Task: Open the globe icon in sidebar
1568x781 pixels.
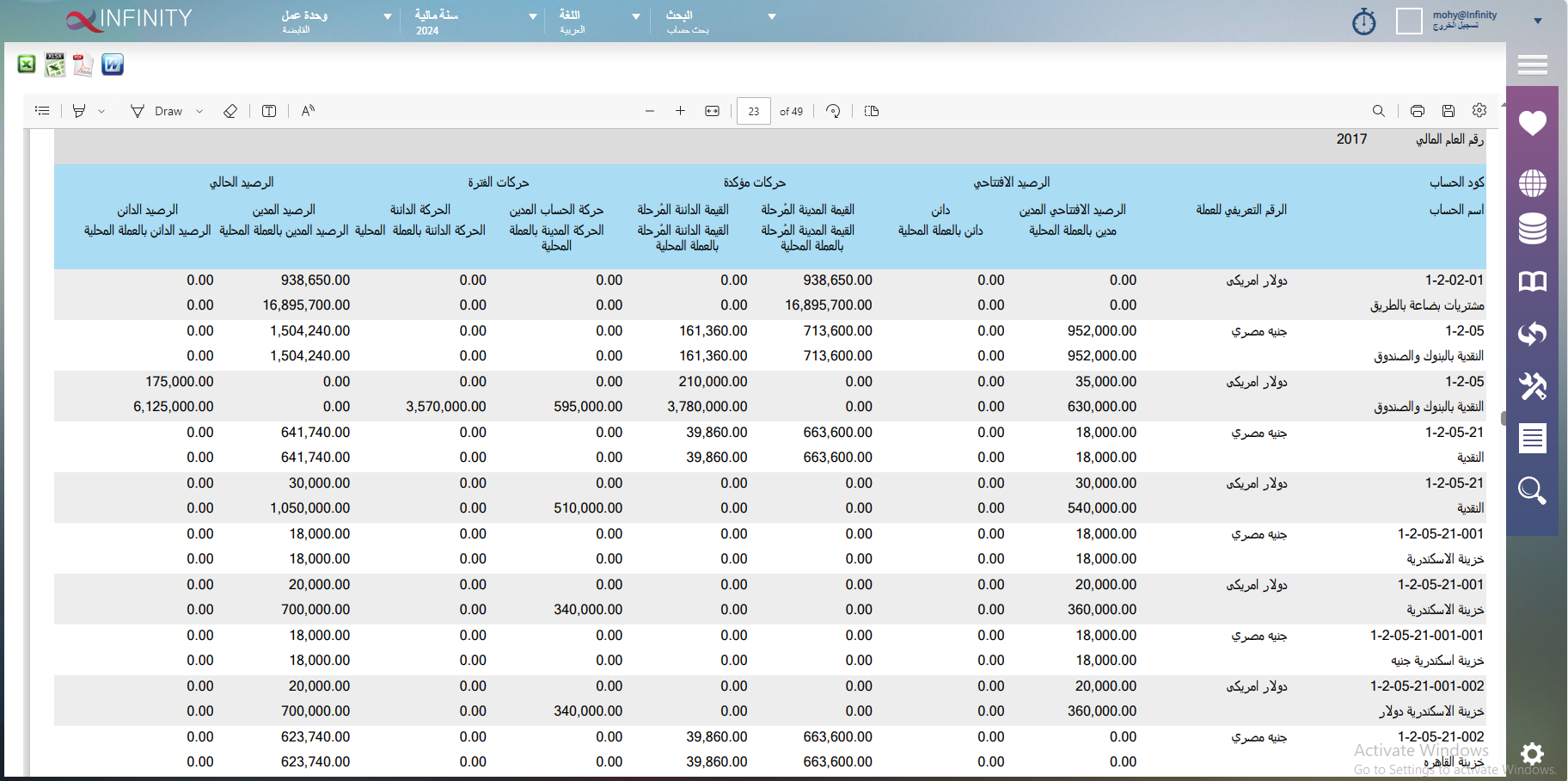Action: (x=1533, y=183)
